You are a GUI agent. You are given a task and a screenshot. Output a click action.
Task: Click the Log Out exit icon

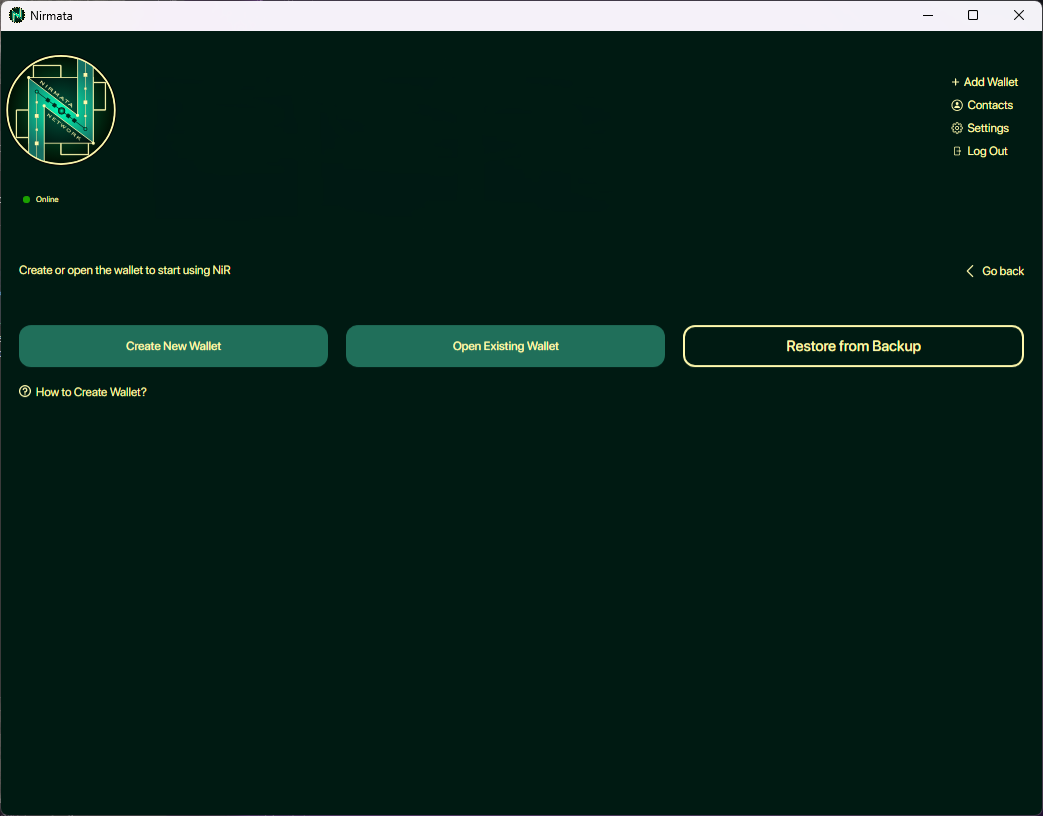[x=956, y=150]
